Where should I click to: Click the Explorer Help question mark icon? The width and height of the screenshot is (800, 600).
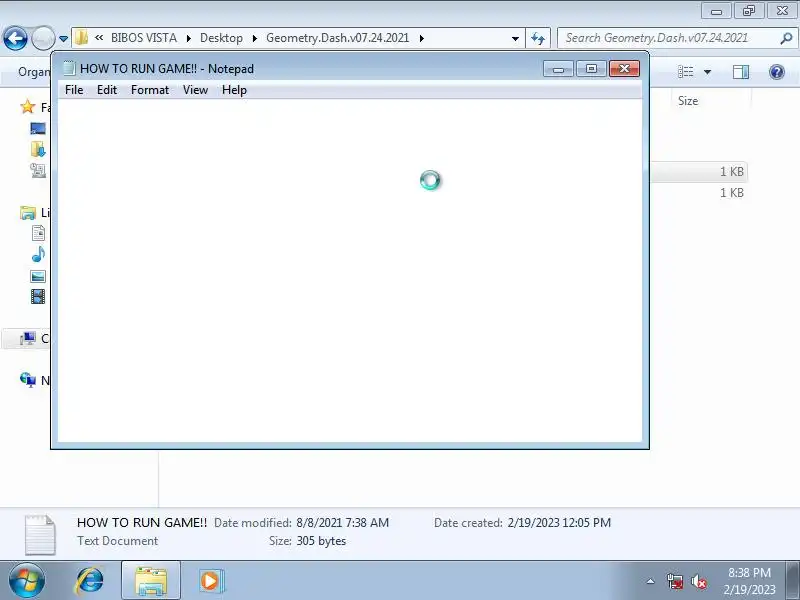pos(777,72)
